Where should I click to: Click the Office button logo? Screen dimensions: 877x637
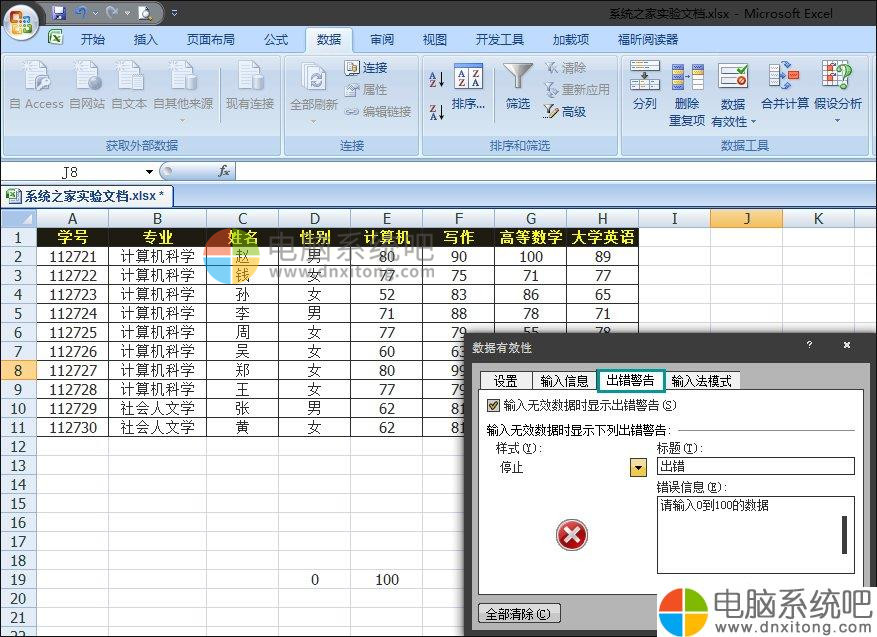click(x=22, y=19)
